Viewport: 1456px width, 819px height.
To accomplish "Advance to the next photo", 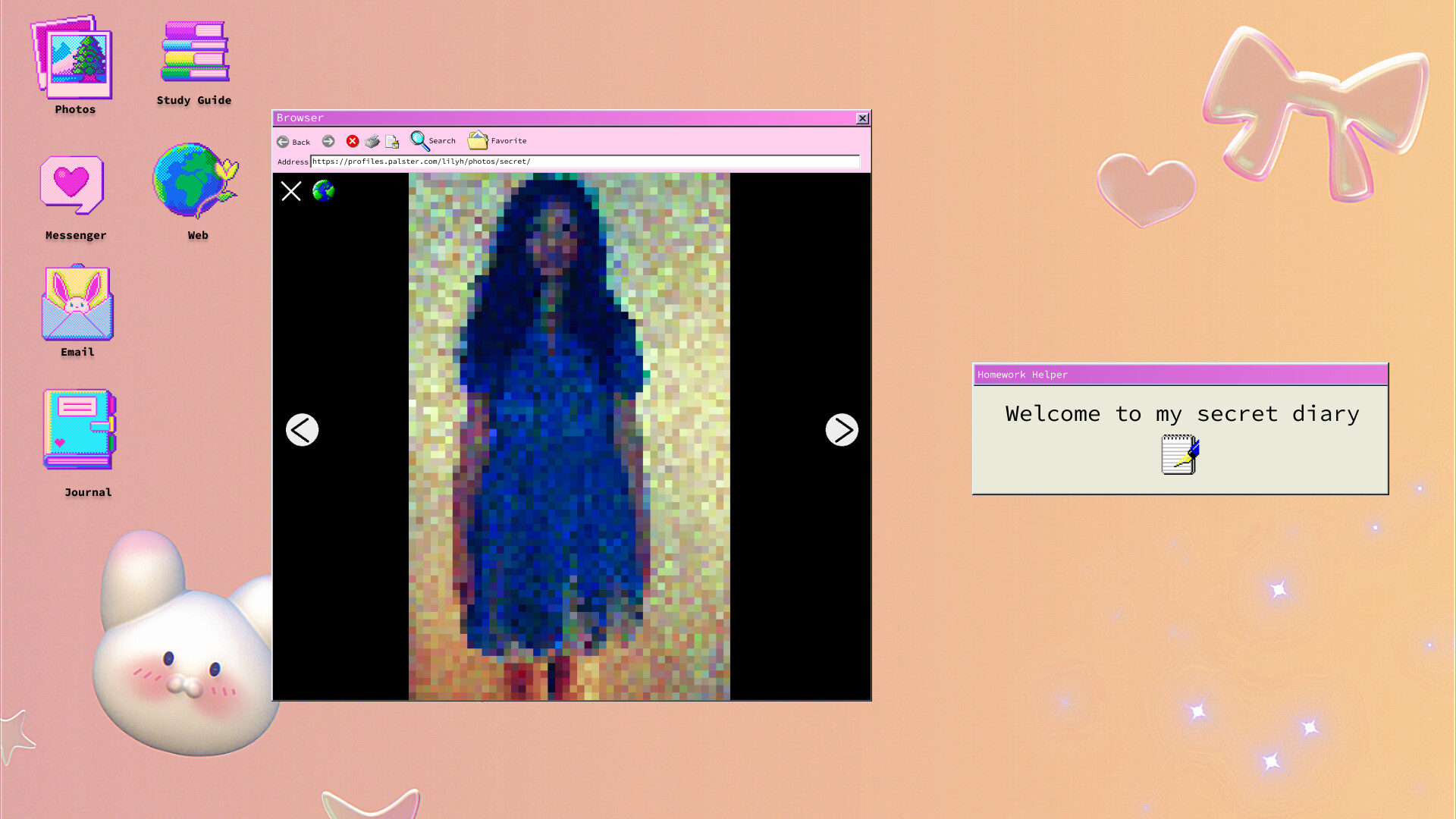I will click(x=842, y=429).
